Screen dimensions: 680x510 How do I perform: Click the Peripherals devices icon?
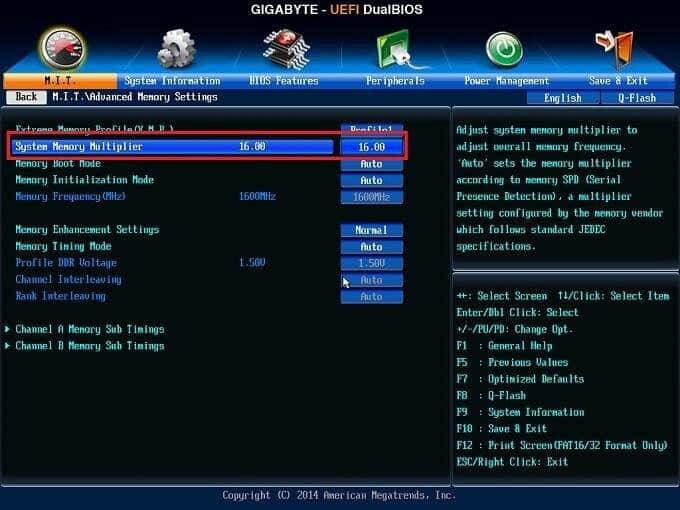pos(395,47)
